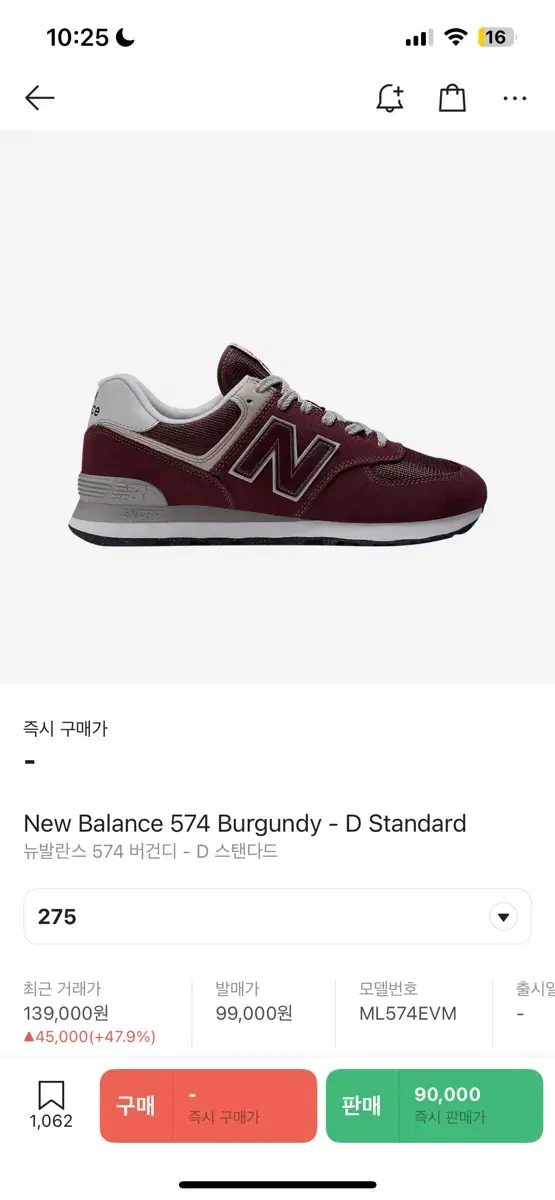Open the price alert bell icon

click(390, 97)
